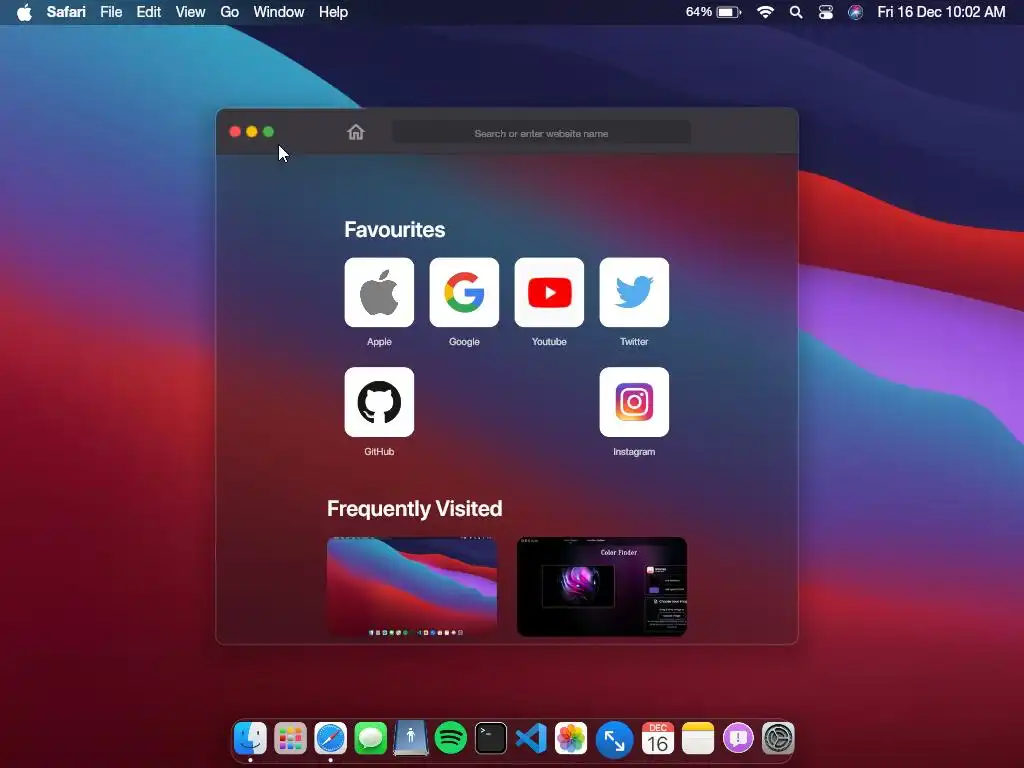
Task: Open Spotlight search magnifier icon
Action: tap(795, 12)
